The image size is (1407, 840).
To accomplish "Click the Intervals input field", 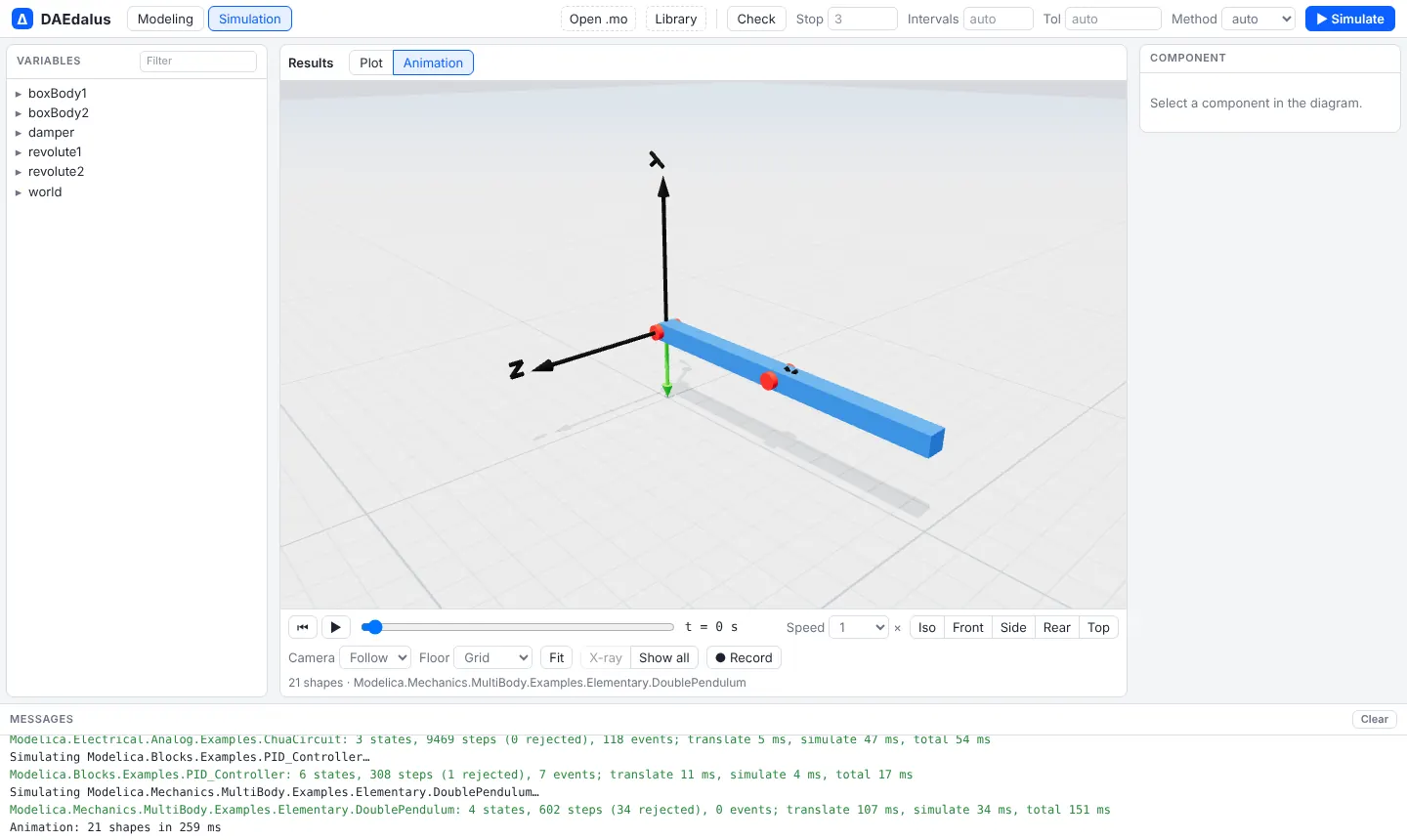I will (x=999, y=19).
